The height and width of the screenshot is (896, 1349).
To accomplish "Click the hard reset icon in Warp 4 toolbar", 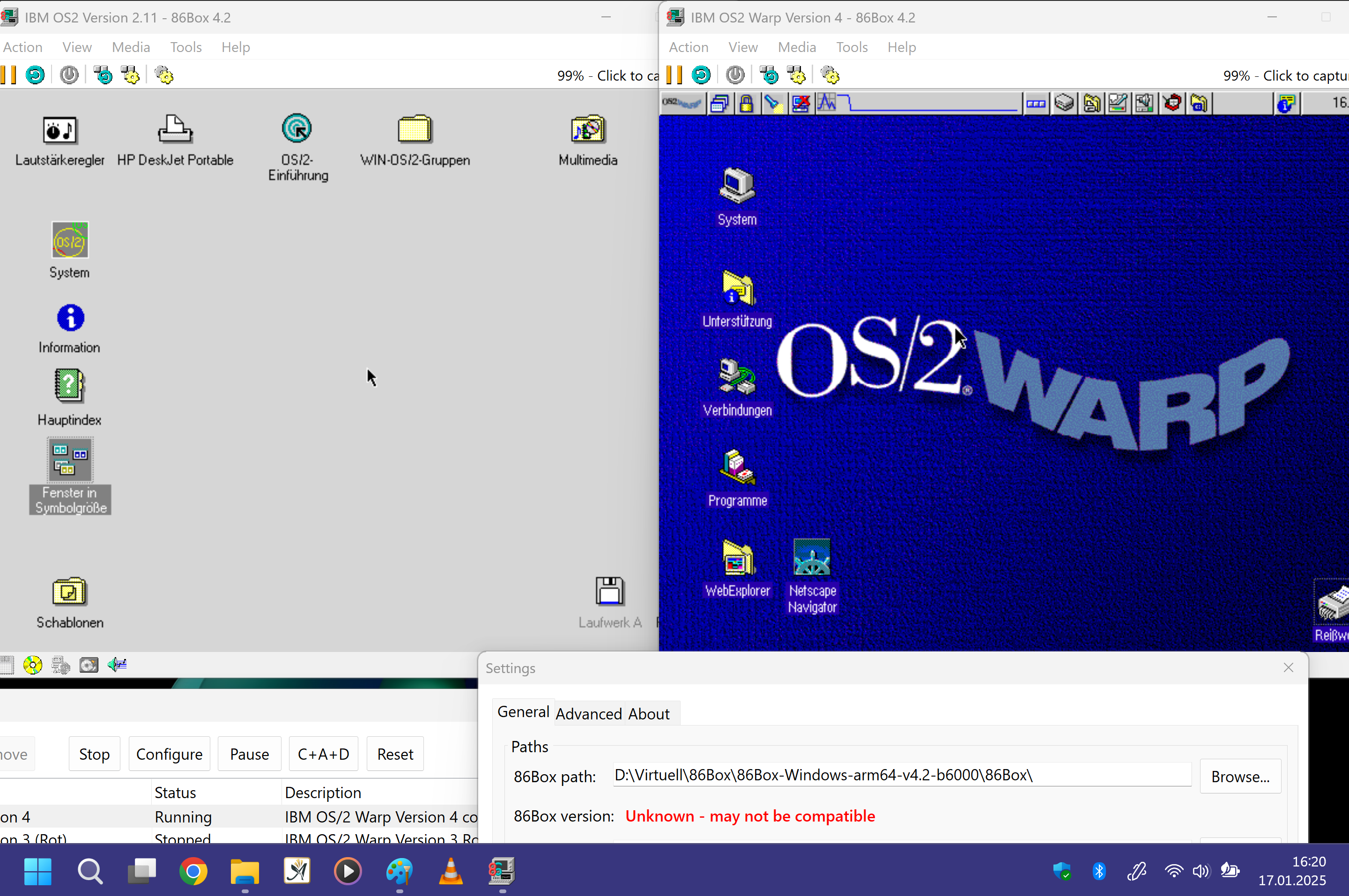I will [701, 75].
